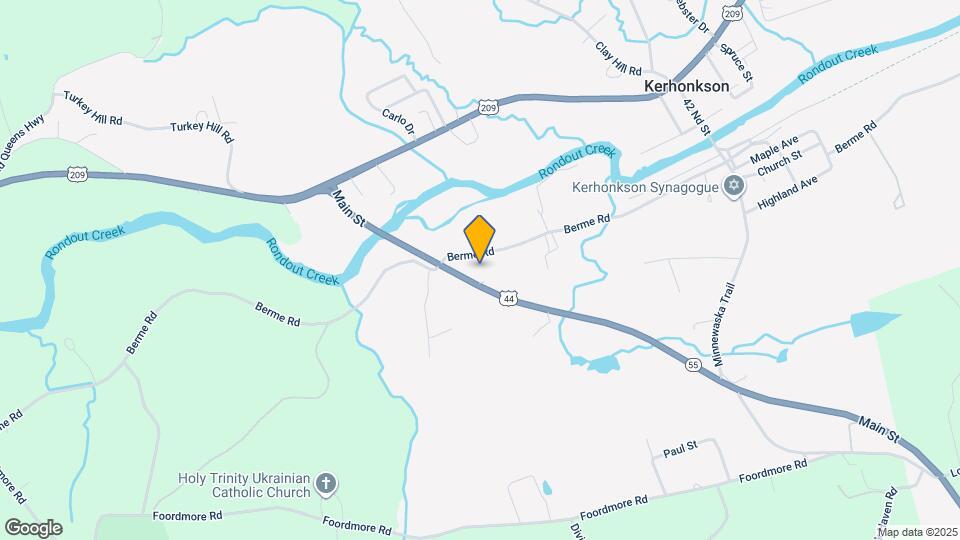Click the Kerhonkson Synagogue text label
The height and width of the screenshot is (540, 960).
(x=645, y=187)
